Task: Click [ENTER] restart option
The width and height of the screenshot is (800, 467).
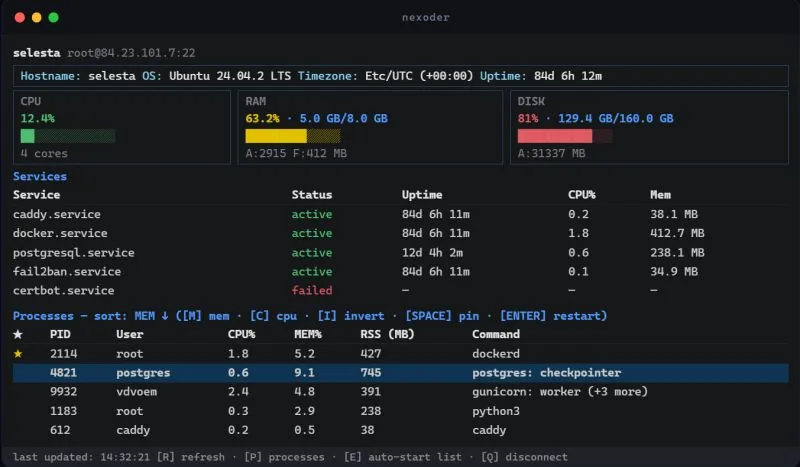Action: (551, 316)
